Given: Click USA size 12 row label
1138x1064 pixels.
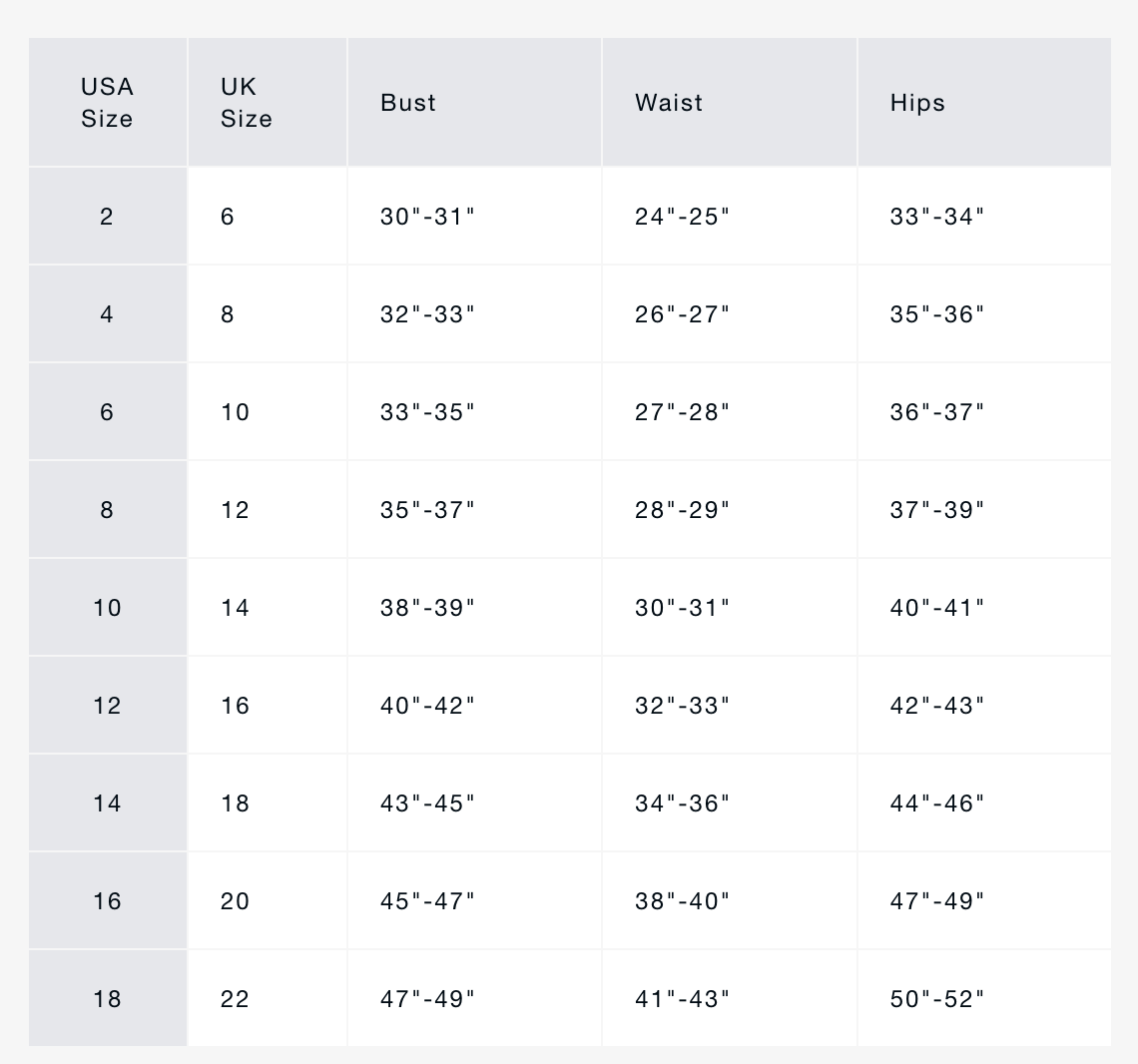Looking at the screenshot, I should pos(108,706).
